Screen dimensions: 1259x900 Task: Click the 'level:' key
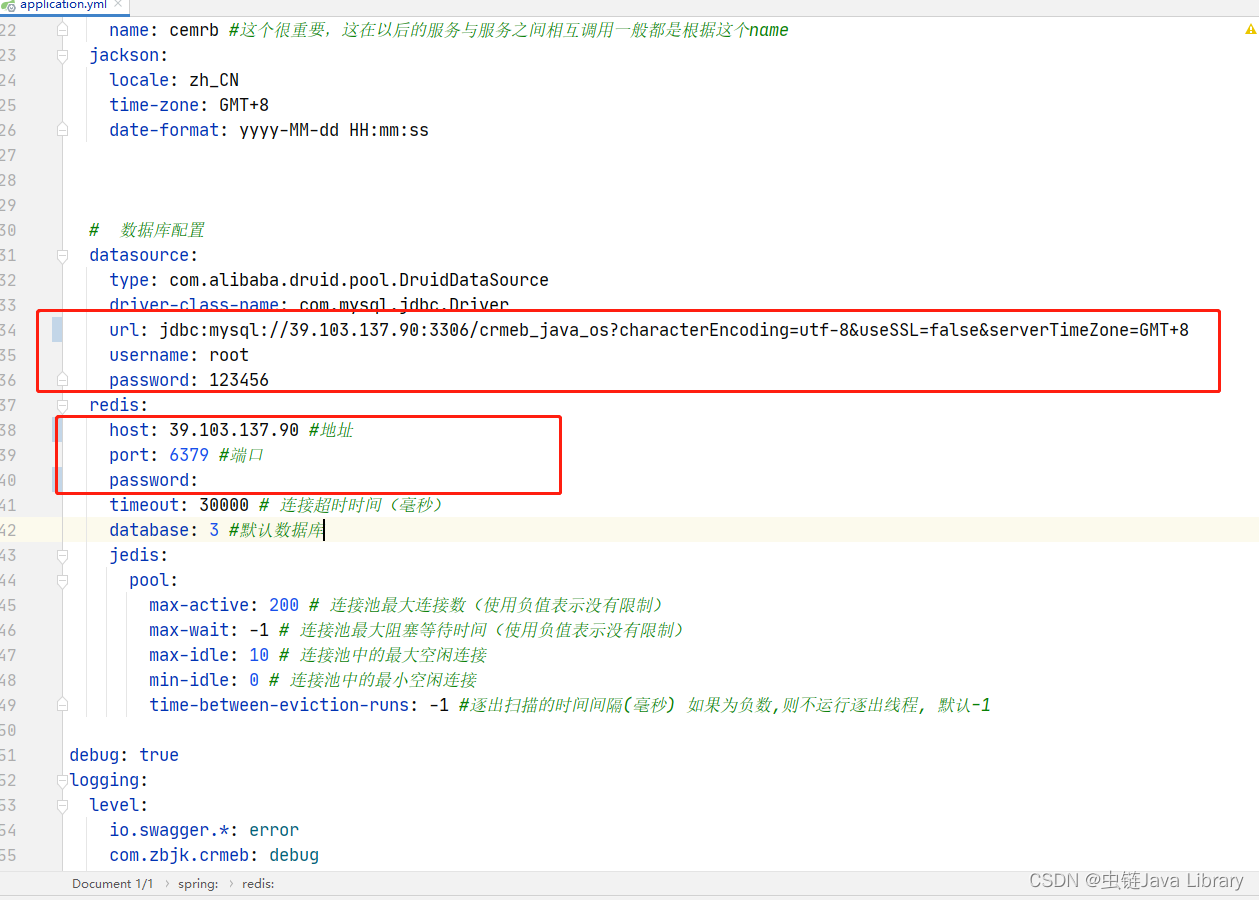[119, 805]
